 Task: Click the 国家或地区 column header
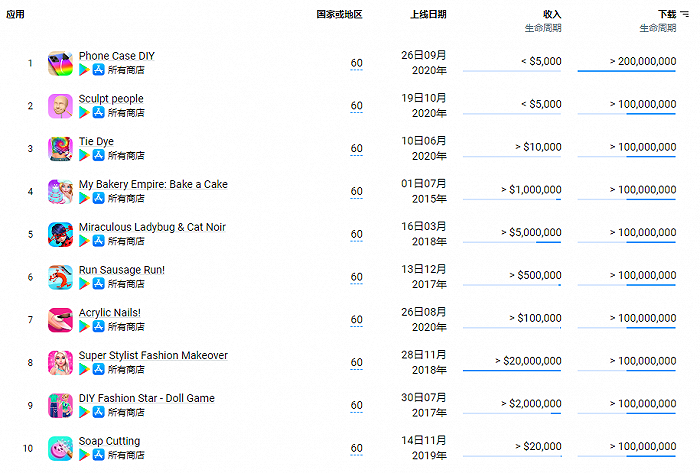pyautogui.click(x=339, y=15)
